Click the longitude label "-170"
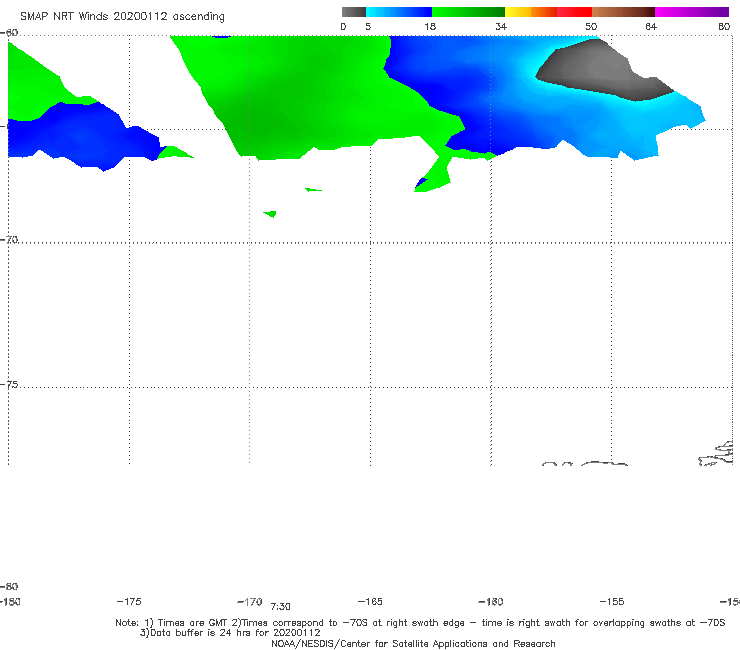The height and width of the screenshot is (650, 740). point(250,601)
